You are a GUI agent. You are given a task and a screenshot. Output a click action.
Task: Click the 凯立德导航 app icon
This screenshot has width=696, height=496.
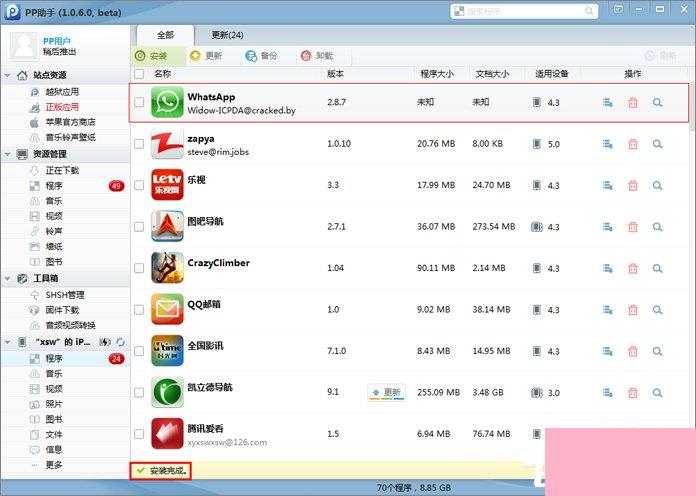(167, 392)
